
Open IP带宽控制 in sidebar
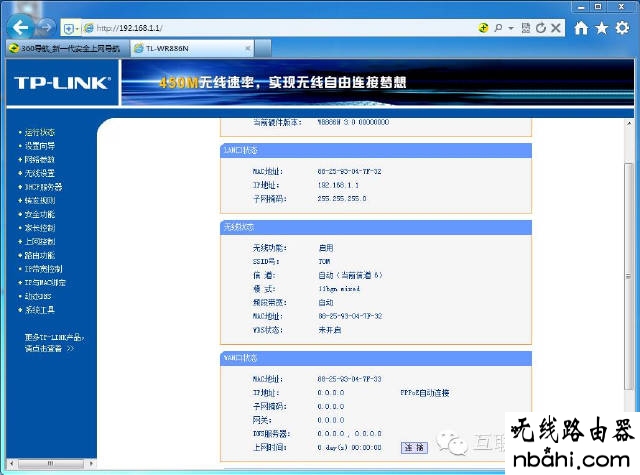[x=43, y=269]
